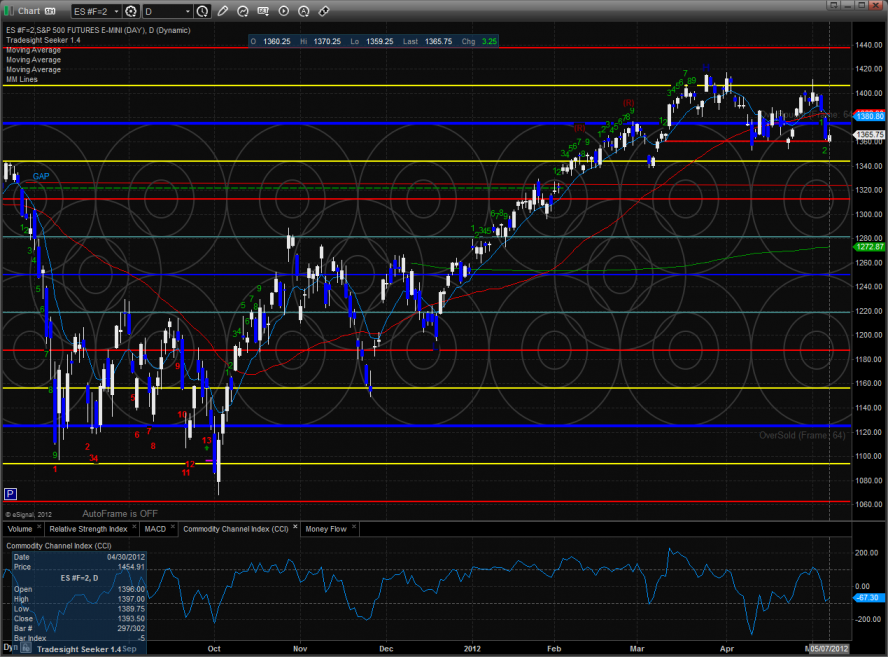The image size is (888, 657).
Task: Click the blue P icon on chart
Action: [10, 494]
